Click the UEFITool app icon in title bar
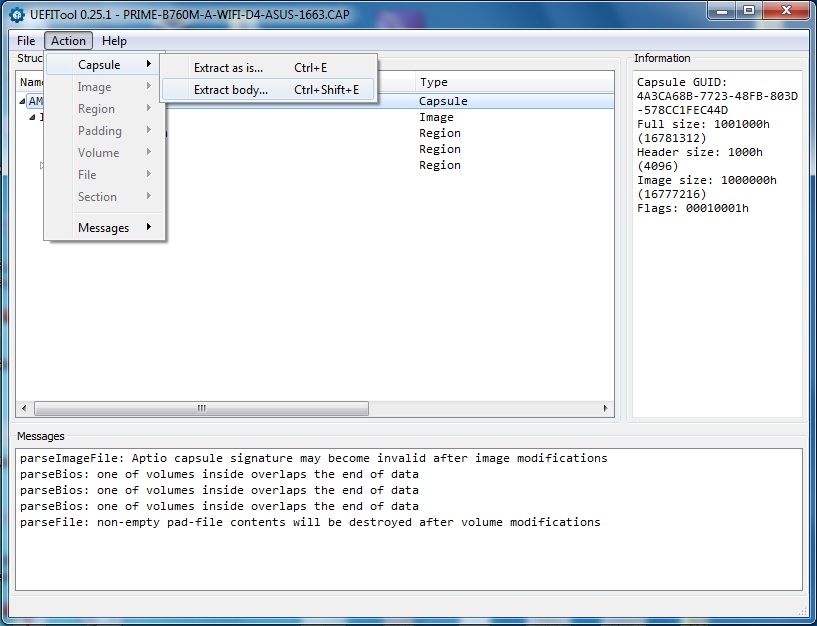 (x=16, y=13)
